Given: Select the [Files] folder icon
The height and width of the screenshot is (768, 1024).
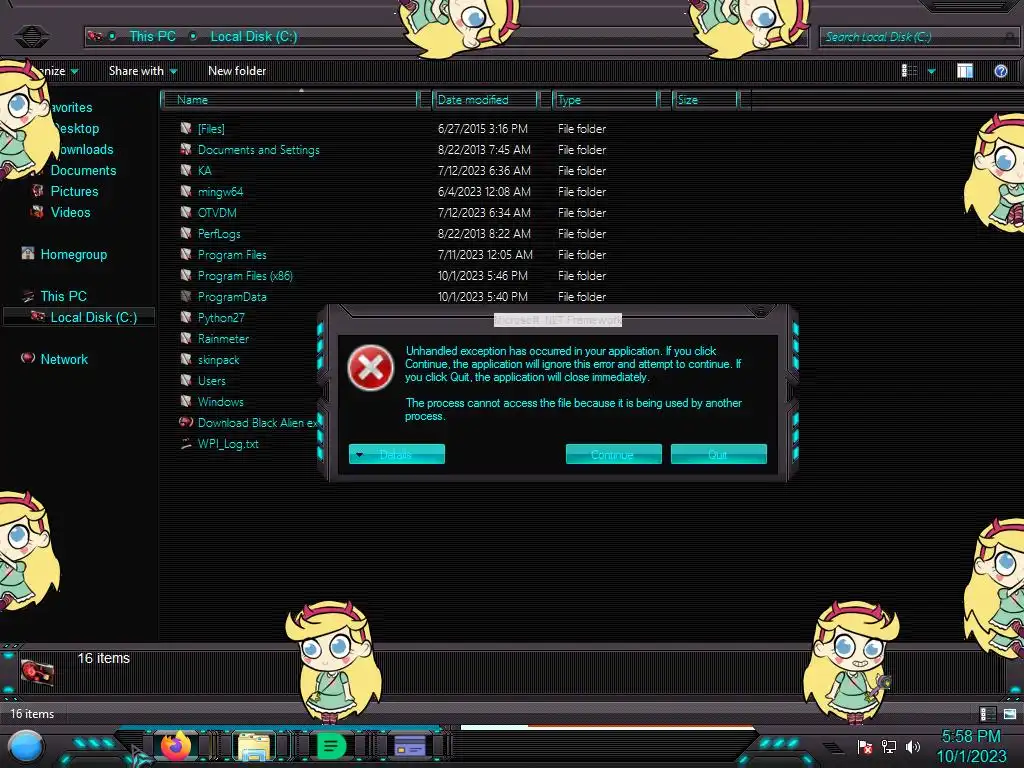Looking at the screenshot, I should (186, 128).
